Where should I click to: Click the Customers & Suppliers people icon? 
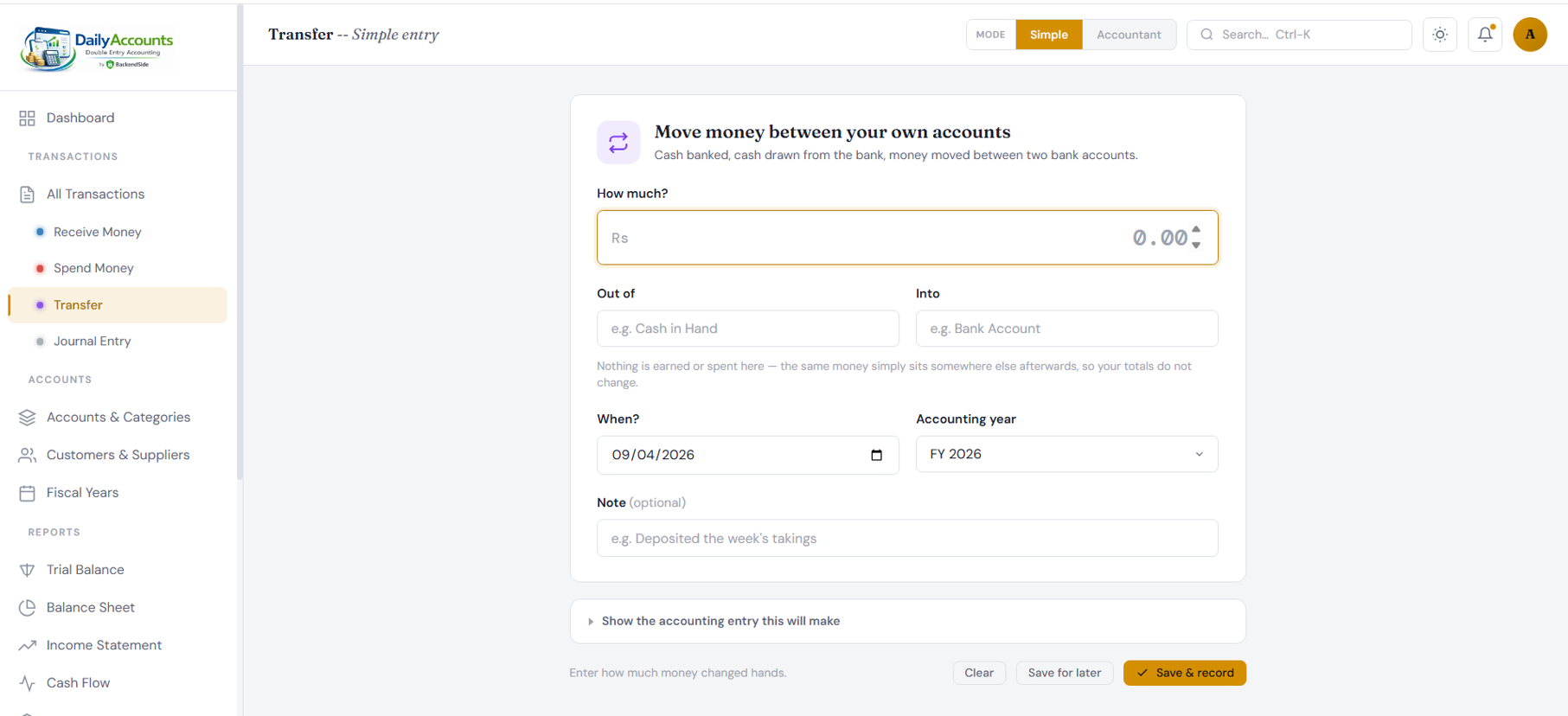click(x=27, y=455)
